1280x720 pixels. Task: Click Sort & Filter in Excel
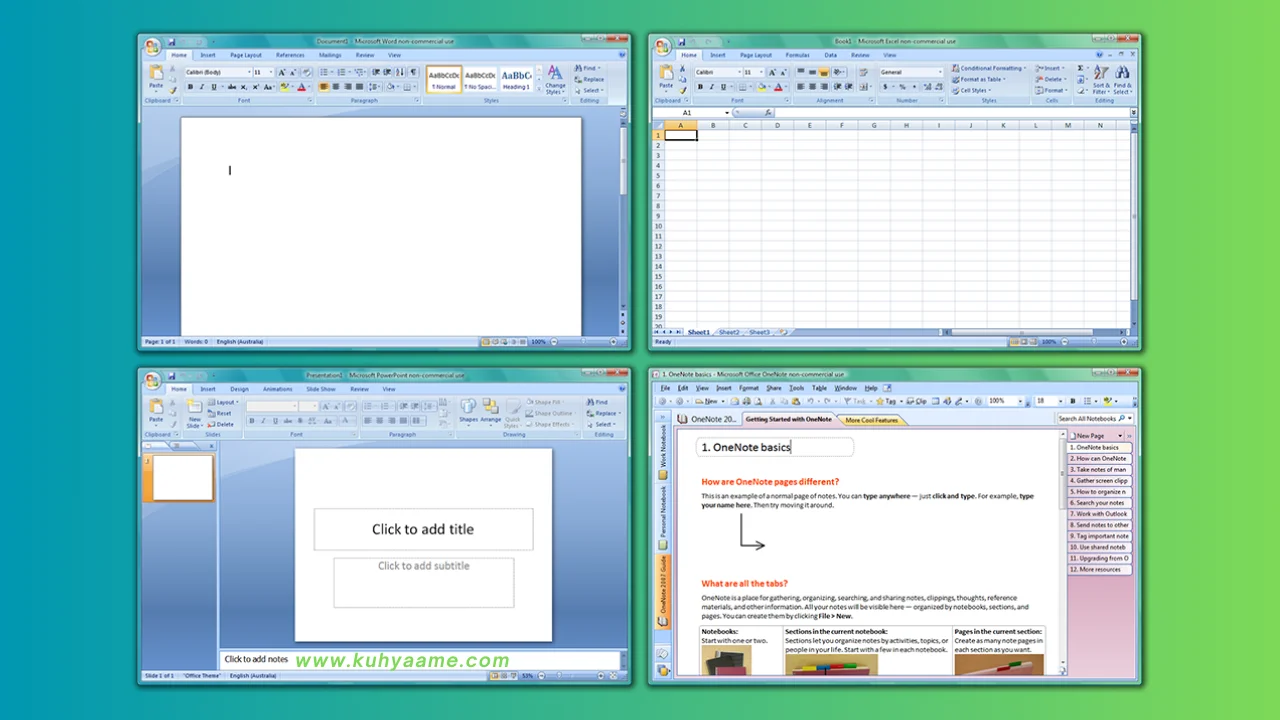(1100, 80)
